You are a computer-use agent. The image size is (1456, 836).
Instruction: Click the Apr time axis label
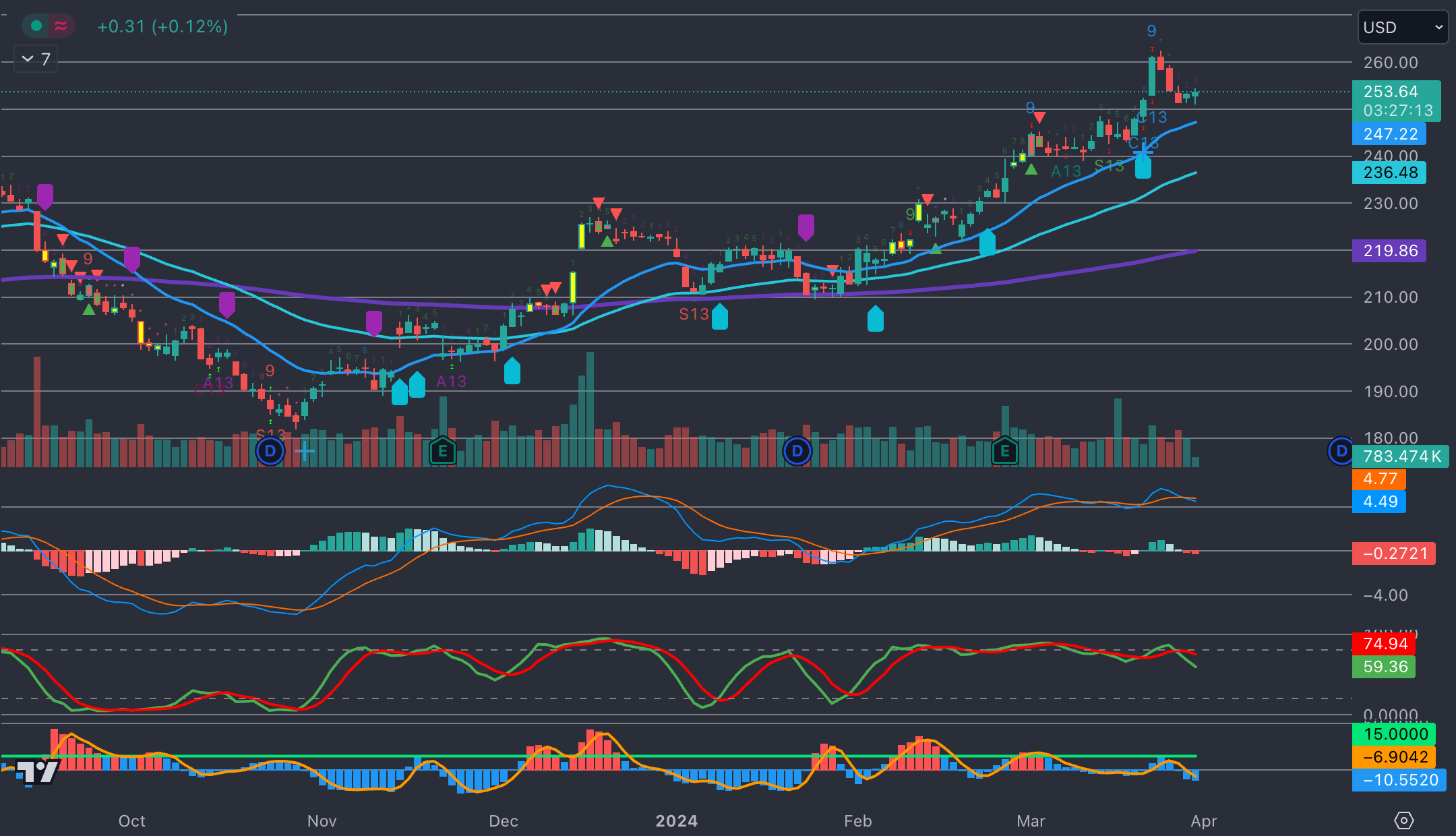click(x=1204, y=820)
